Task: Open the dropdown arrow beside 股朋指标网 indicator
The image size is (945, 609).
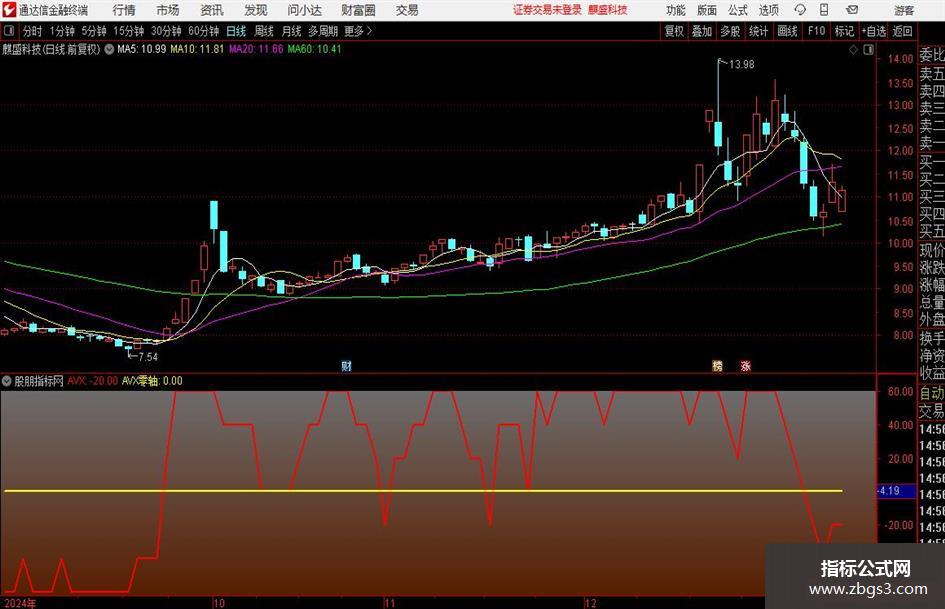Action: tap(7, 381)
